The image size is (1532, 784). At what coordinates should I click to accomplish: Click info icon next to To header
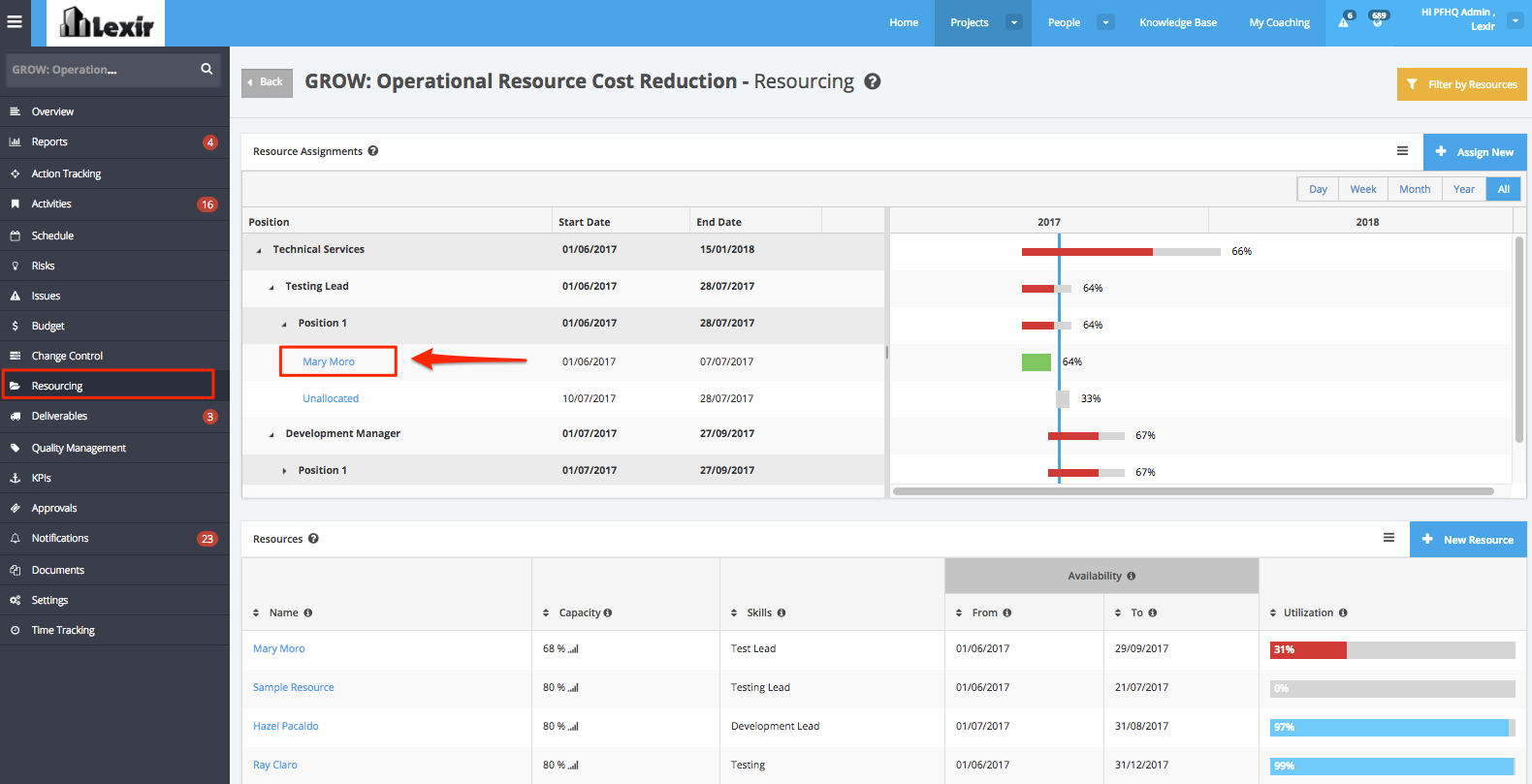tap(1152, 612)
